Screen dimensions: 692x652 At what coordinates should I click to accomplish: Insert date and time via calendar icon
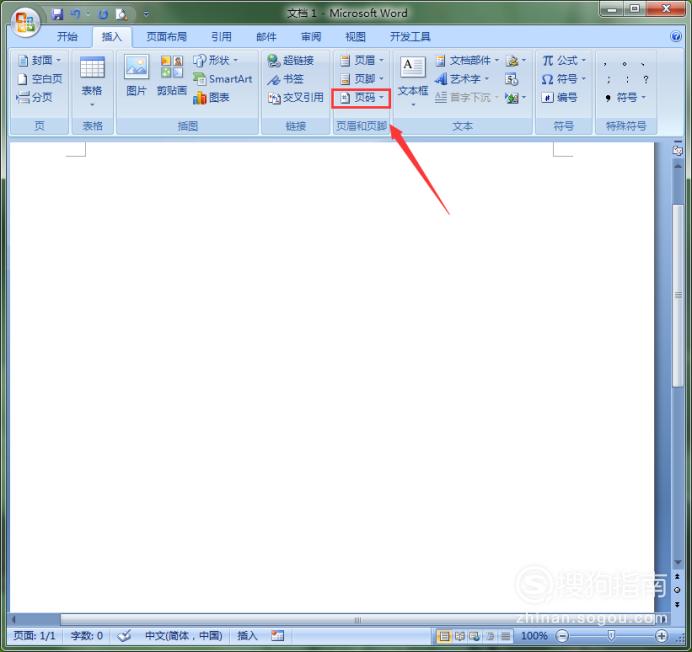click(x=511, y=79)
